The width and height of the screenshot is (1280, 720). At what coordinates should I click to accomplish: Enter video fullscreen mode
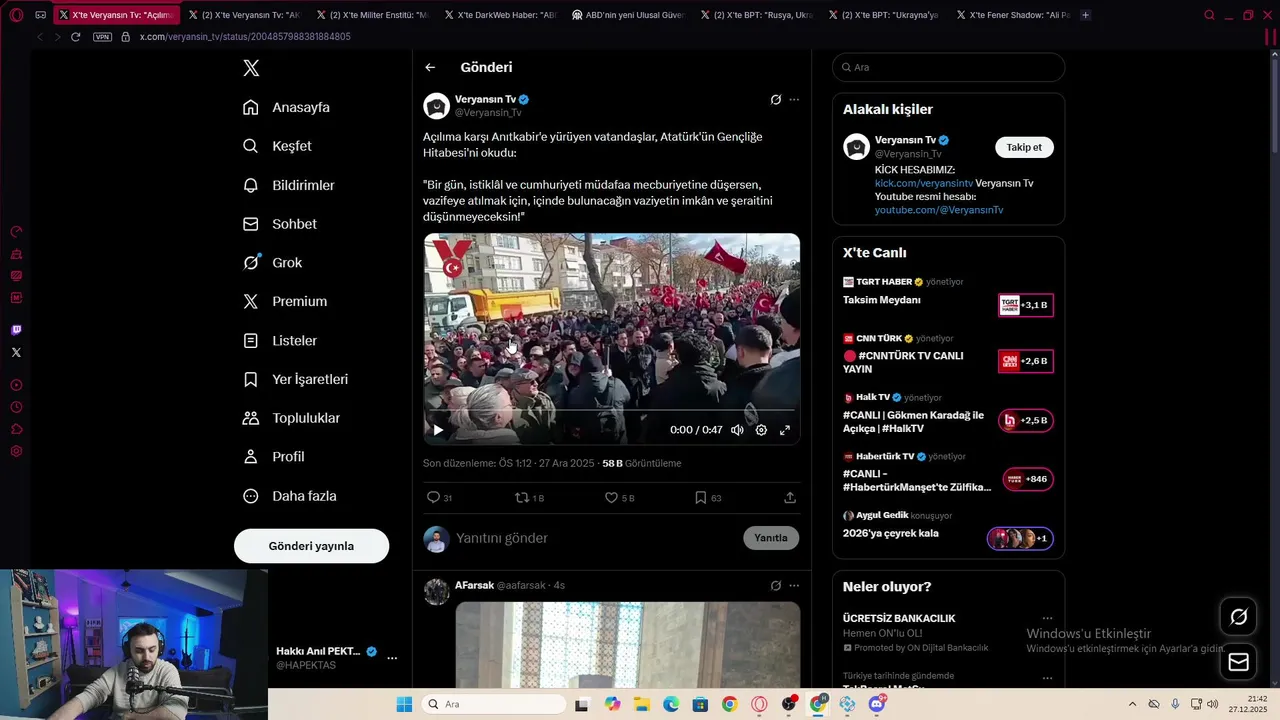click(x=785, y=430)
